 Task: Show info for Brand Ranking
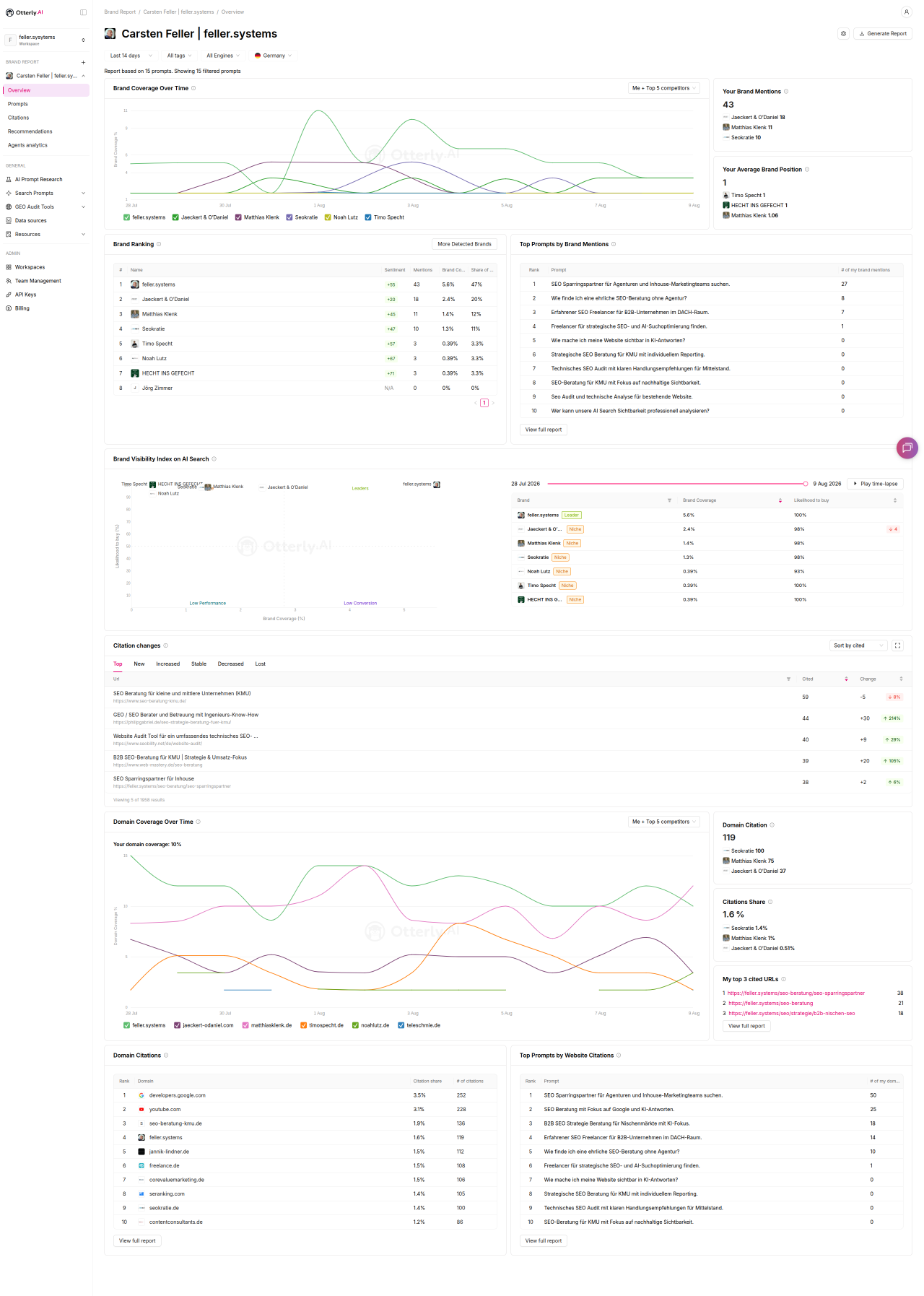[x=159, y=244]
